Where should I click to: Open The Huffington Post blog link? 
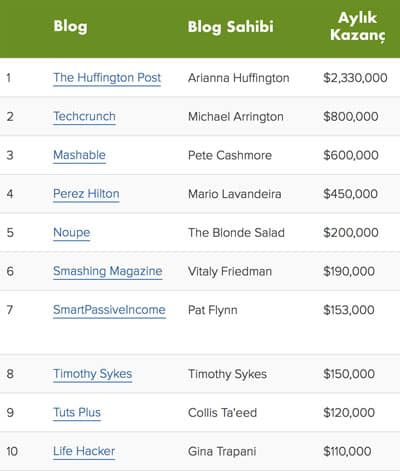coord(107,78)
